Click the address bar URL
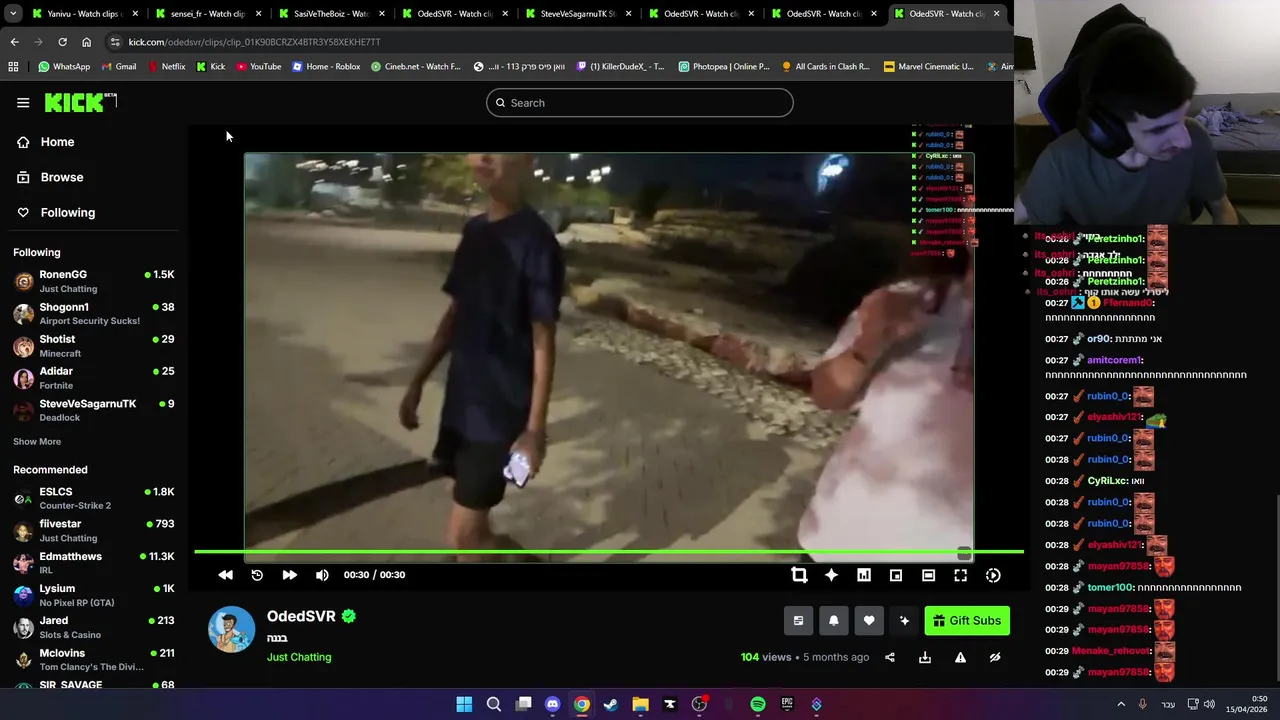 254,42
